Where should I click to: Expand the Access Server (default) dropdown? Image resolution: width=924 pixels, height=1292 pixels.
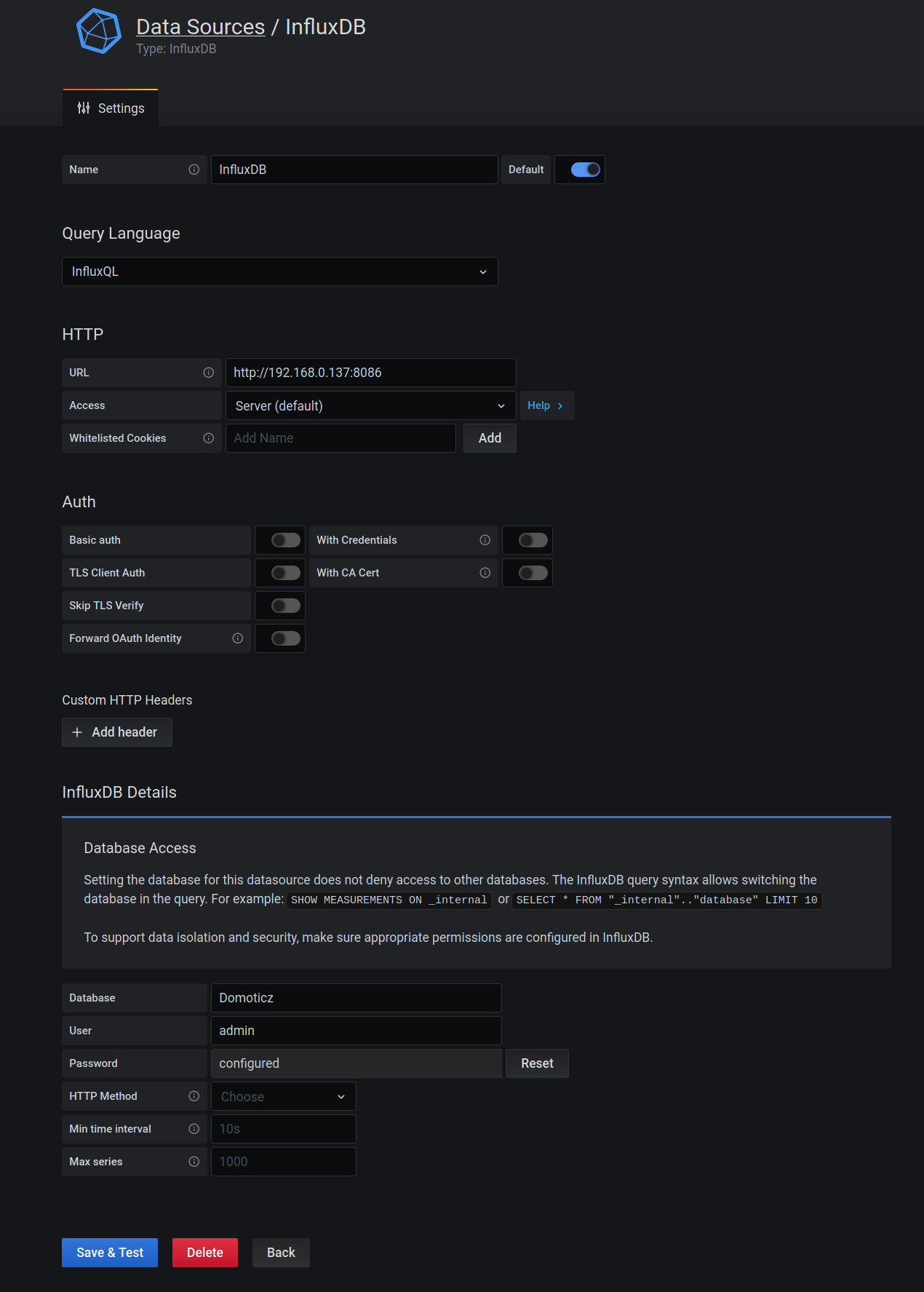(370, 405)
